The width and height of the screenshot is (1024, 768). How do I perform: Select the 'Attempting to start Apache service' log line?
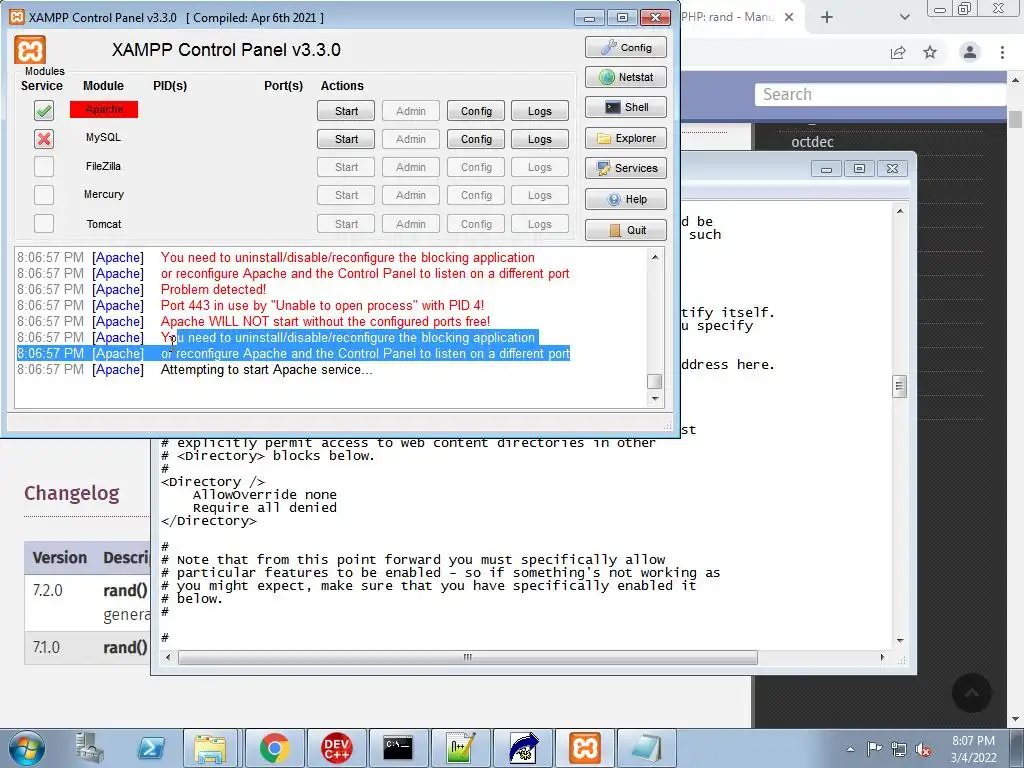tap(266, 370)
